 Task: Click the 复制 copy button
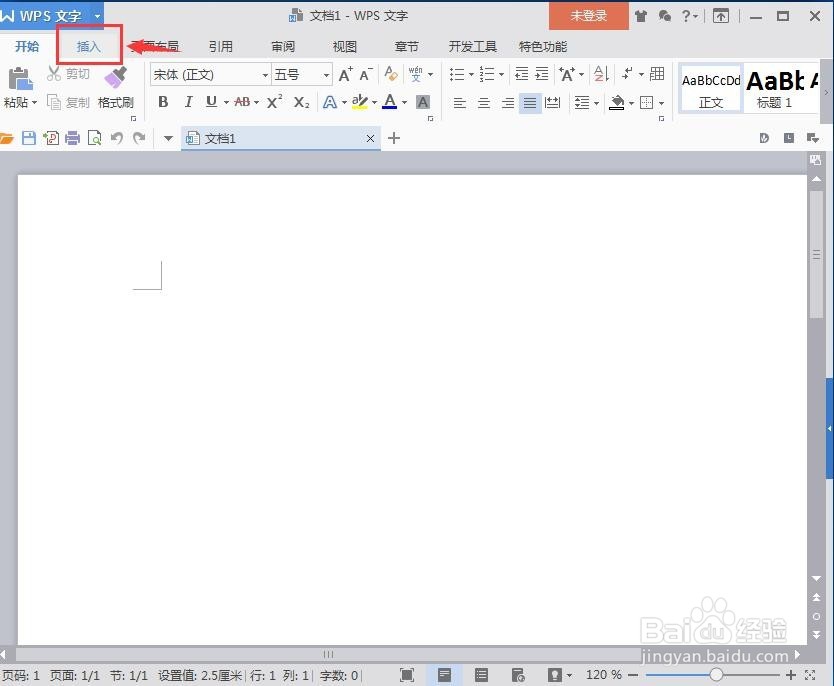[x=69, y=102]
